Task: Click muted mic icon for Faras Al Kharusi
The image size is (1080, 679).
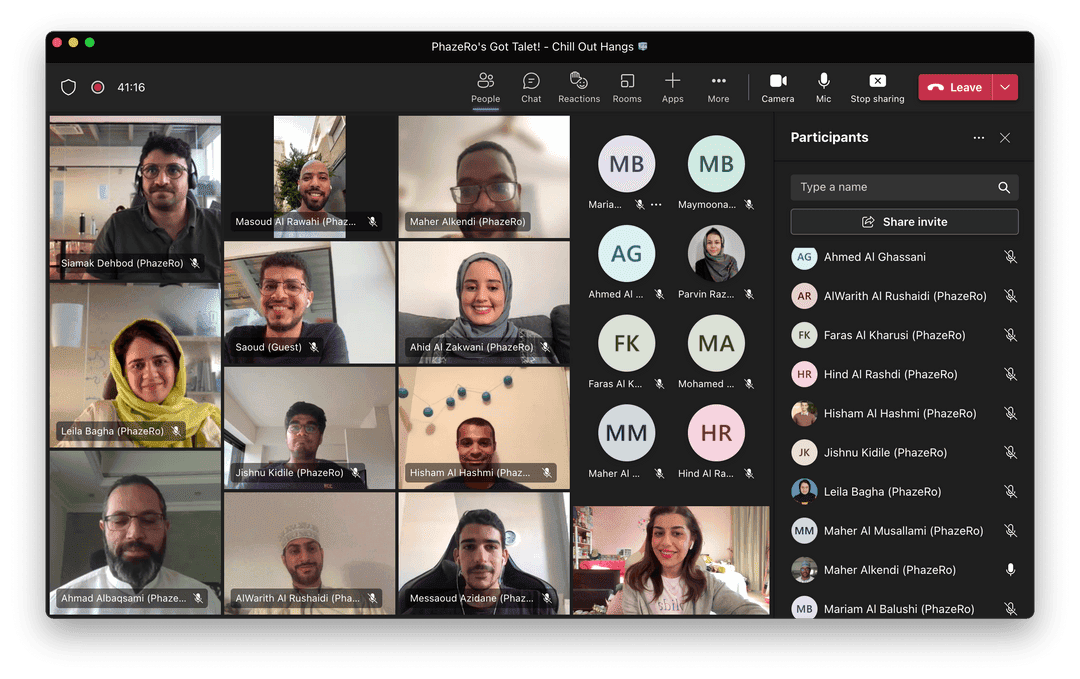Action: (x=1010, y=335)
